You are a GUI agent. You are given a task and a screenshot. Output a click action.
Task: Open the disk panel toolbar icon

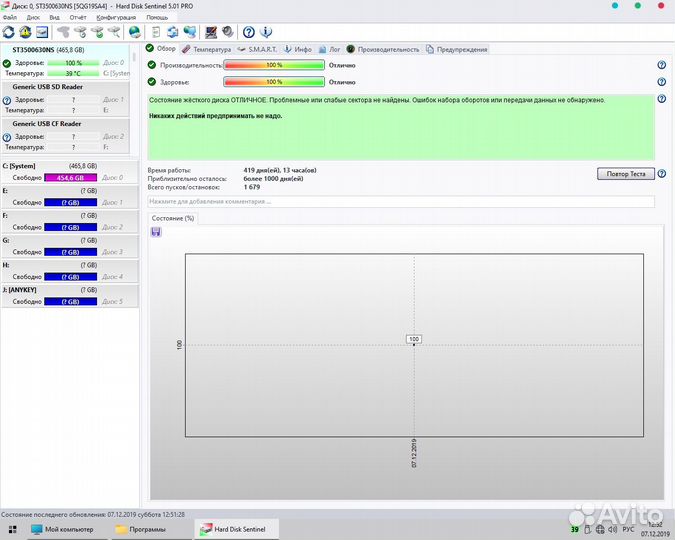click(42, 32)
